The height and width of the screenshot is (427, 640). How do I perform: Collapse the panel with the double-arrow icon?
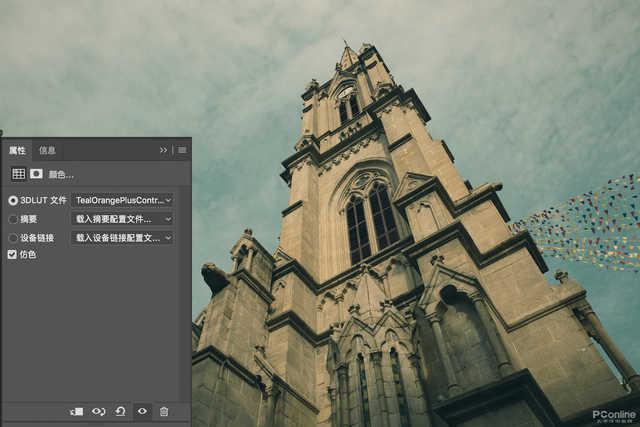164,150
